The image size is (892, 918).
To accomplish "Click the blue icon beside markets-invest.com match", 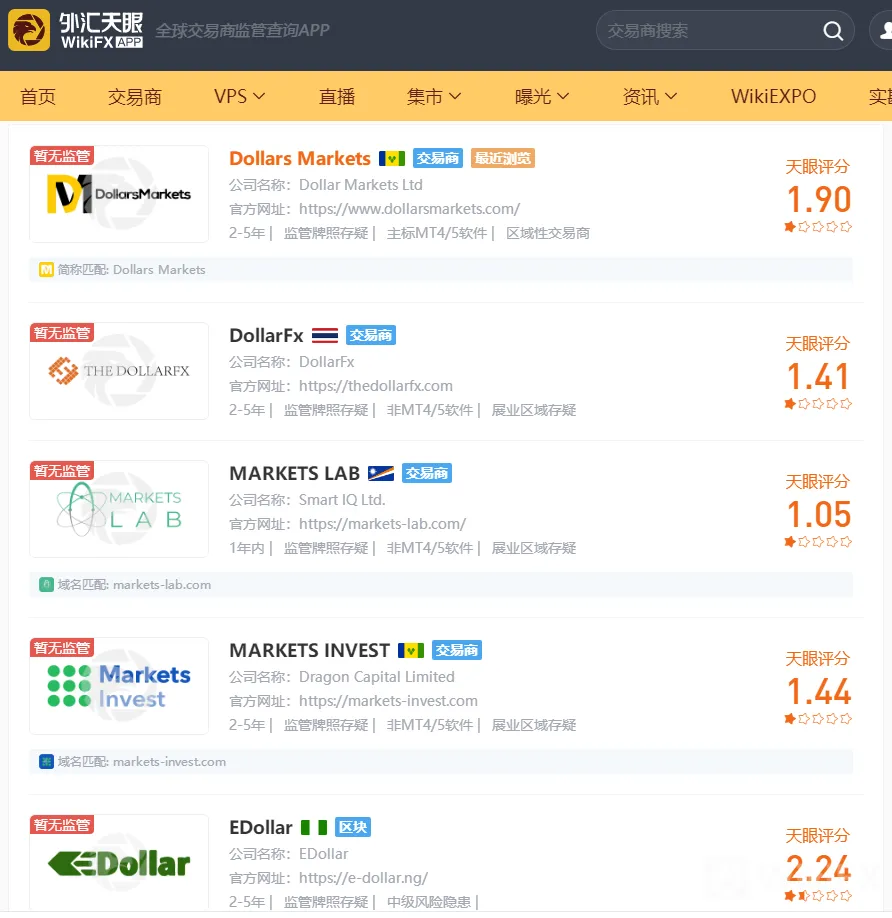I will click(46, 762).
